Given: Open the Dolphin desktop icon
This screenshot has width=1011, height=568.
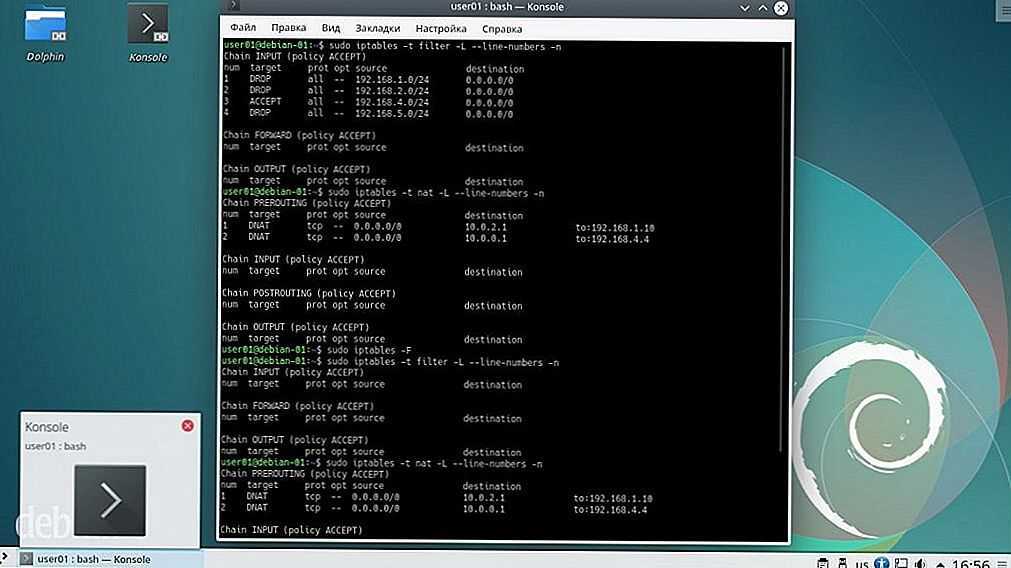Looking at the screenshot, I should click(45, 34).
